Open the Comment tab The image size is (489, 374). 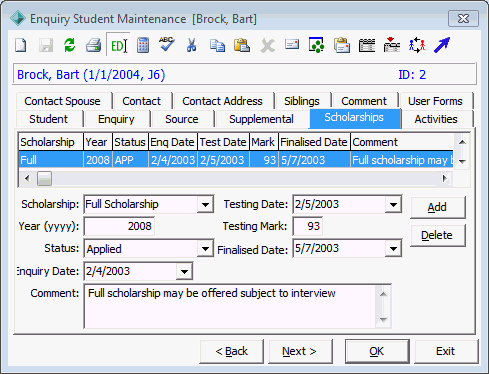coord(364,101)
